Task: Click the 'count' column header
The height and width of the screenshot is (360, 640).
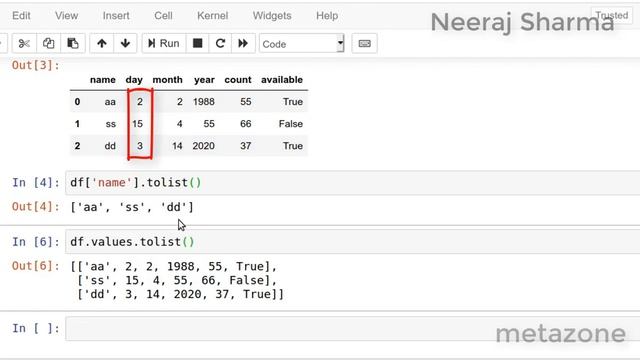Action: coord(238,80)
